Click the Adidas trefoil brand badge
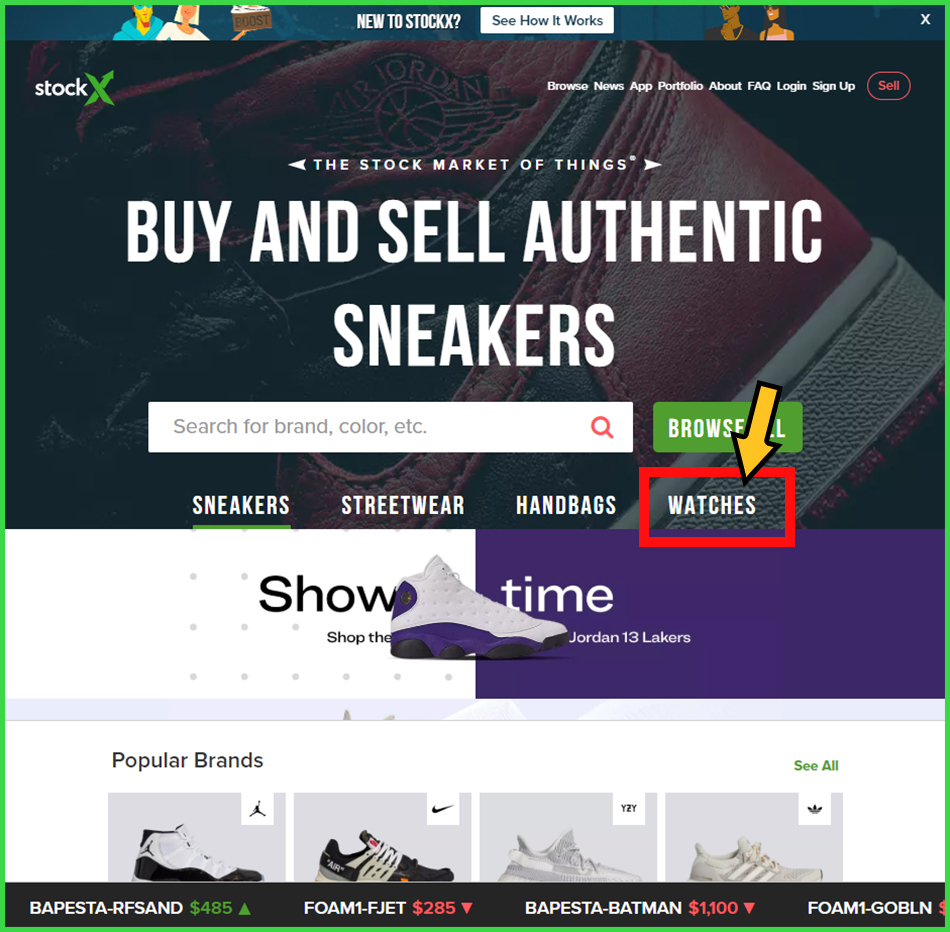This screenshot has width=950, height=932. coord(814,808)
